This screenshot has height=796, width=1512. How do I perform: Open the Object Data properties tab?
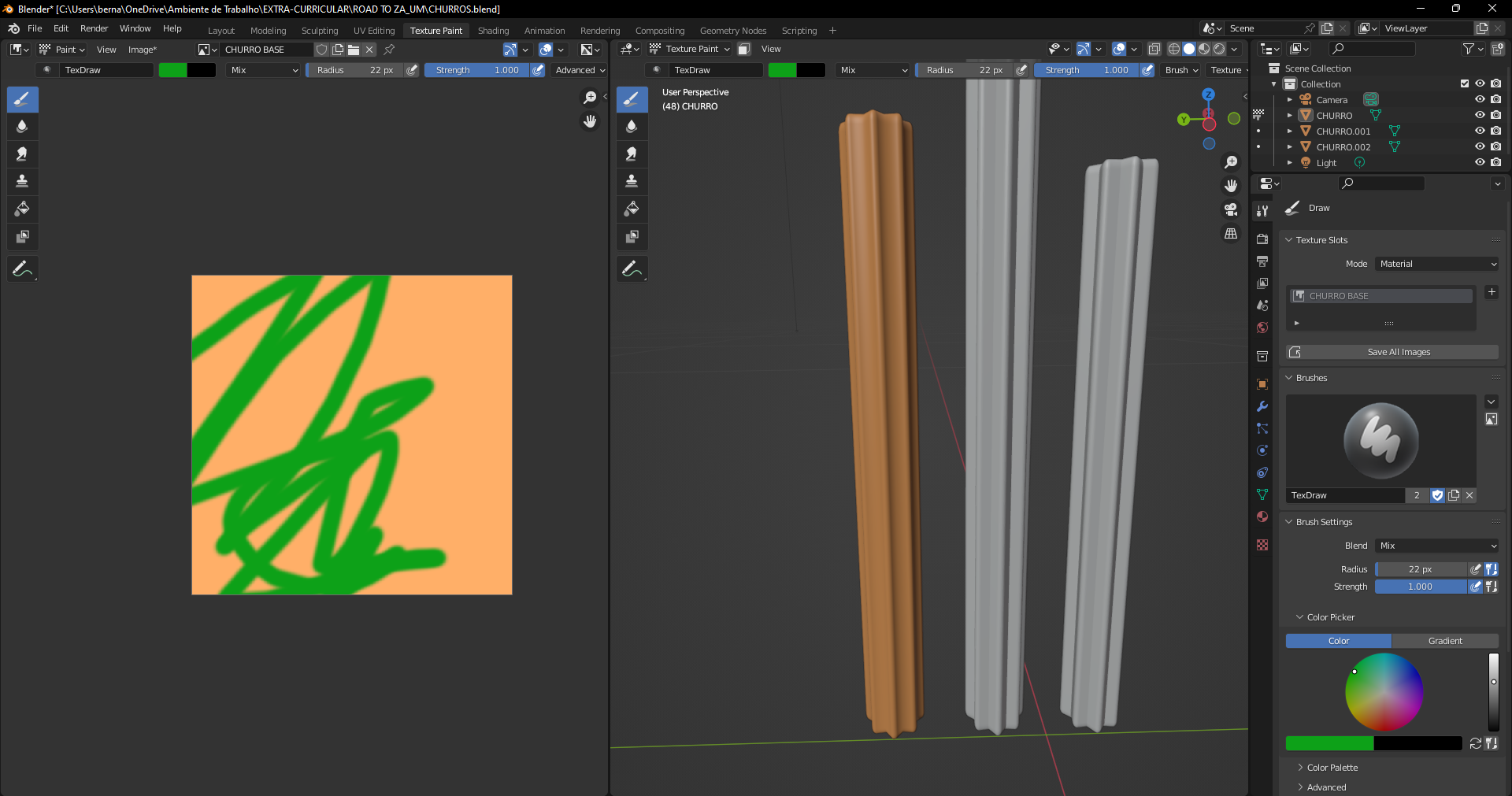coord(1262,494)
